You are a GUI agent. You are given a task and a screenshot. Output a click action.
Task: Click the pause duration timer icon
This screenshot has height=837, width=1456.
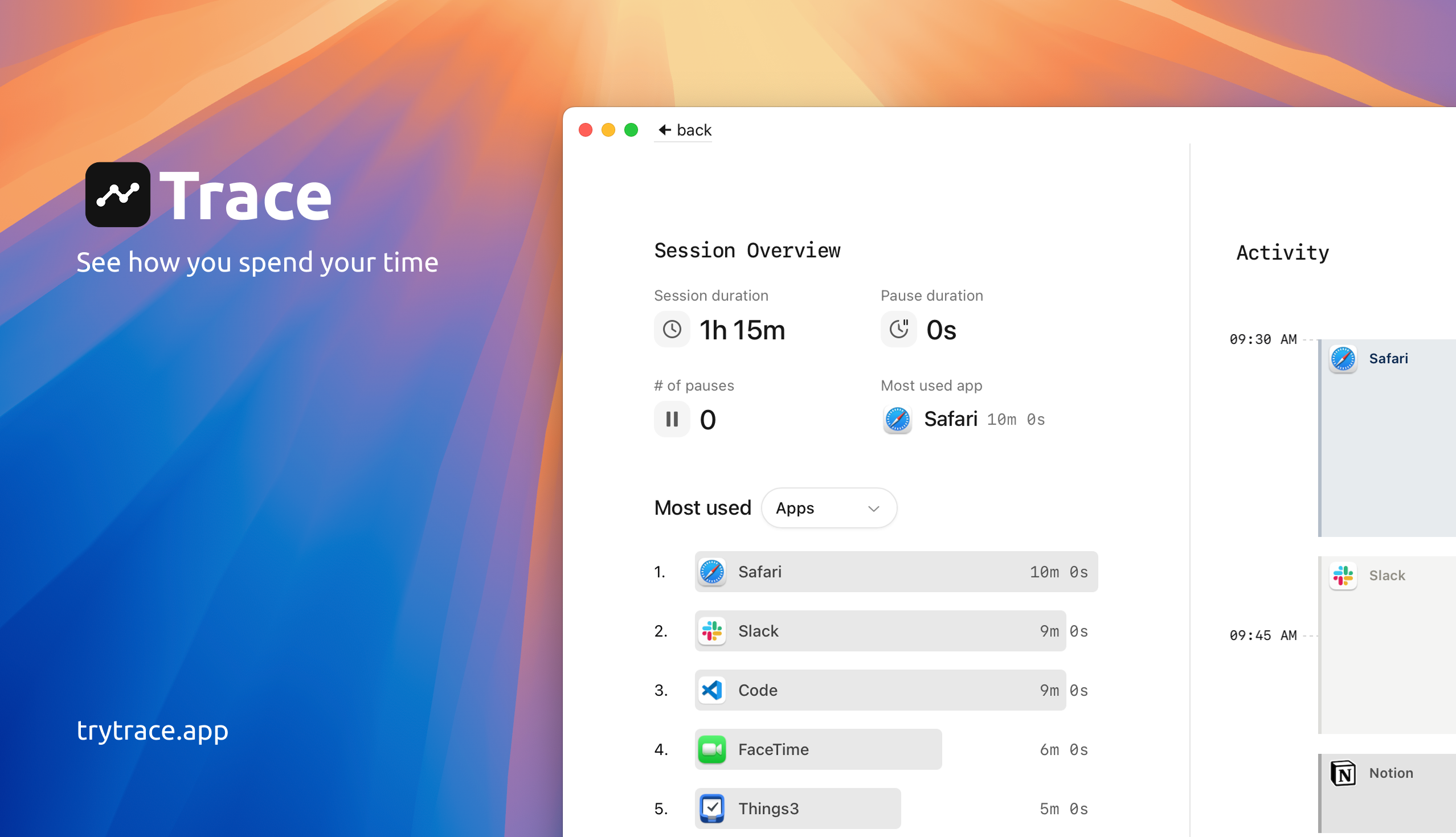pos(898,330)
